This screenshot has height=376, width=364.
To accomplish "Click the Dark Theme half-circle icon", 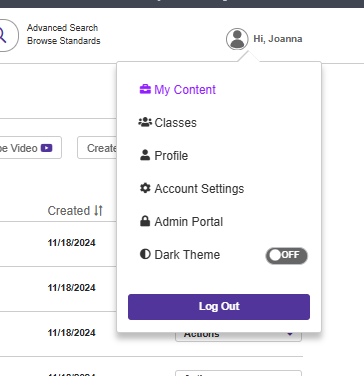I will pyautogui.click(x=145, y=254).
